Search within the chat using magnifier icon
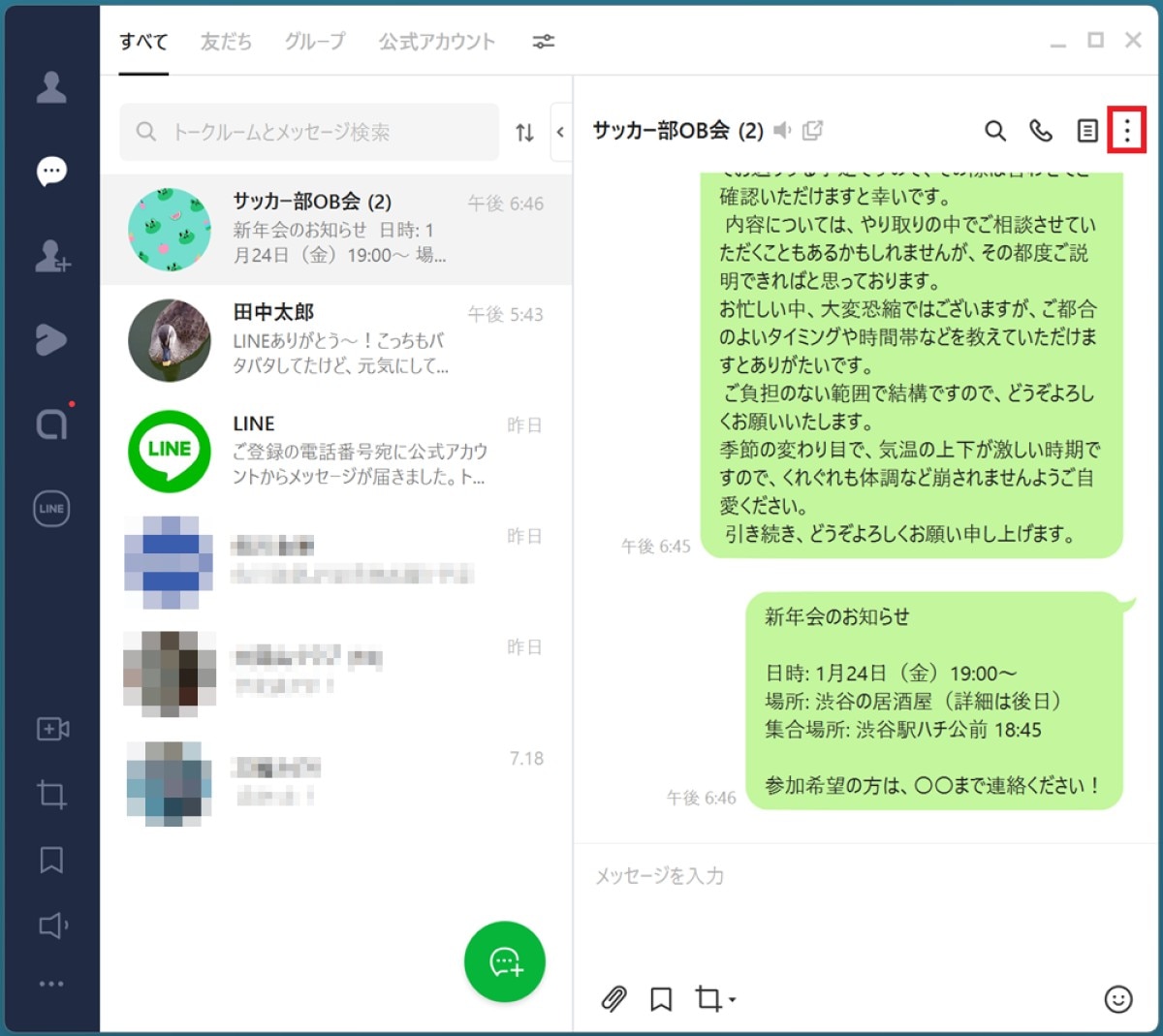 point(995,131)
